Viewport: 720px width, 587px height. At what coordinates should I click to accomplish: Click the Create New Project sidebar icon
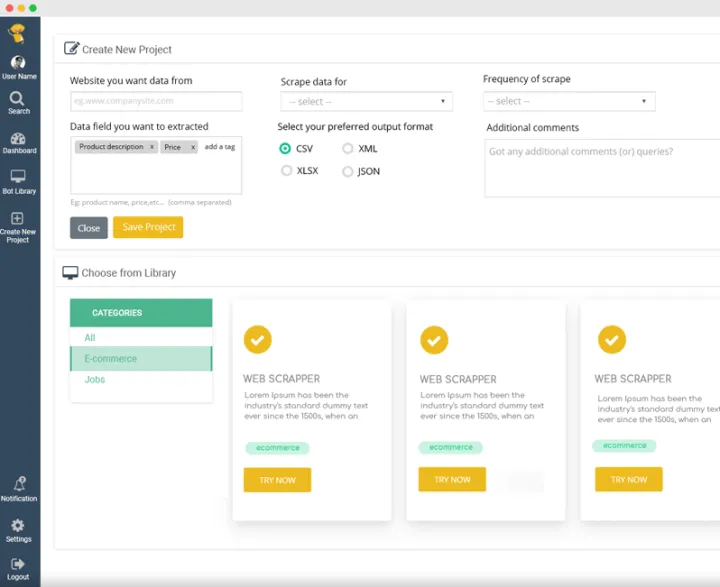coord(18,219)
